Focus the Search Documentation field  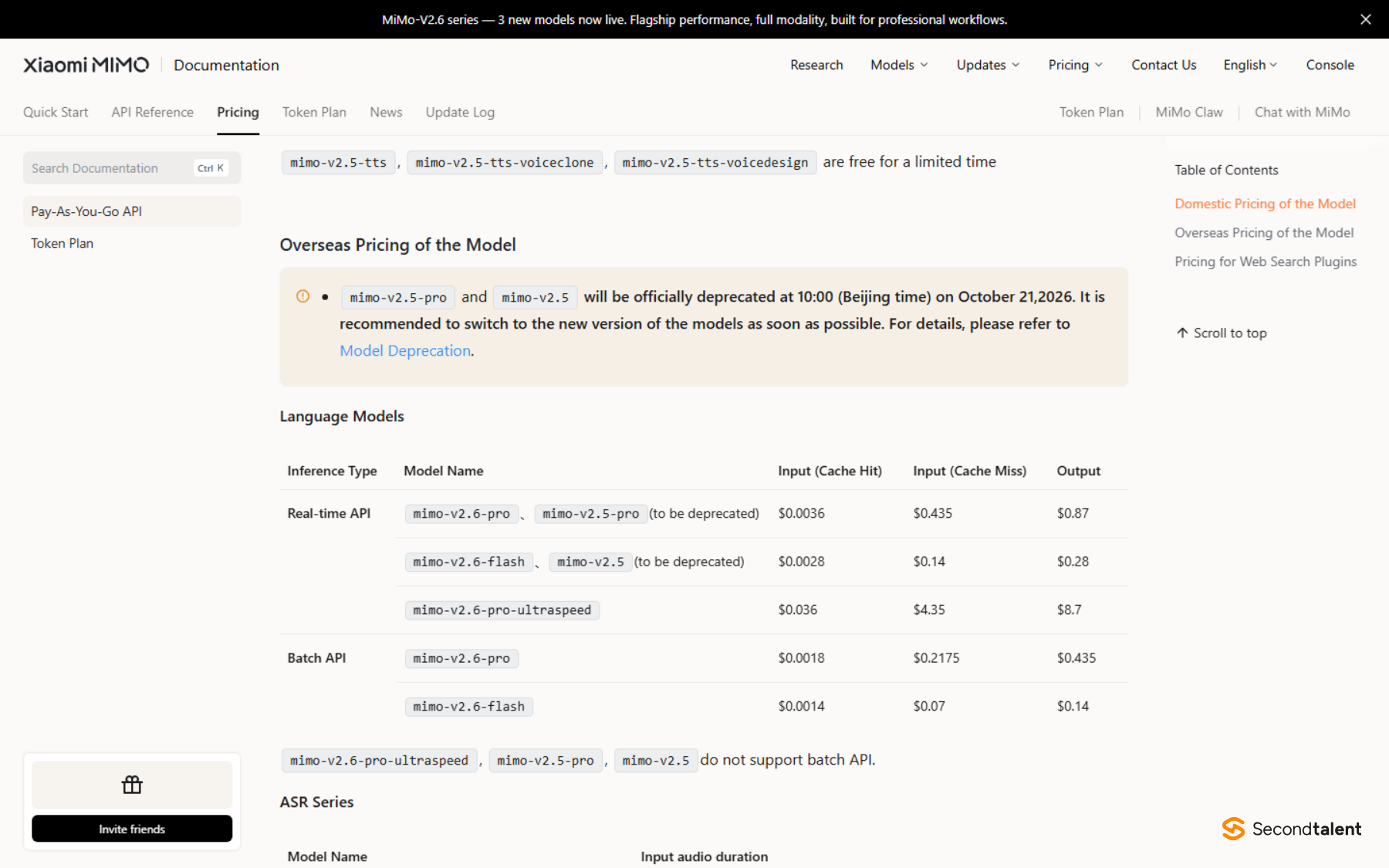coord(132,168)
